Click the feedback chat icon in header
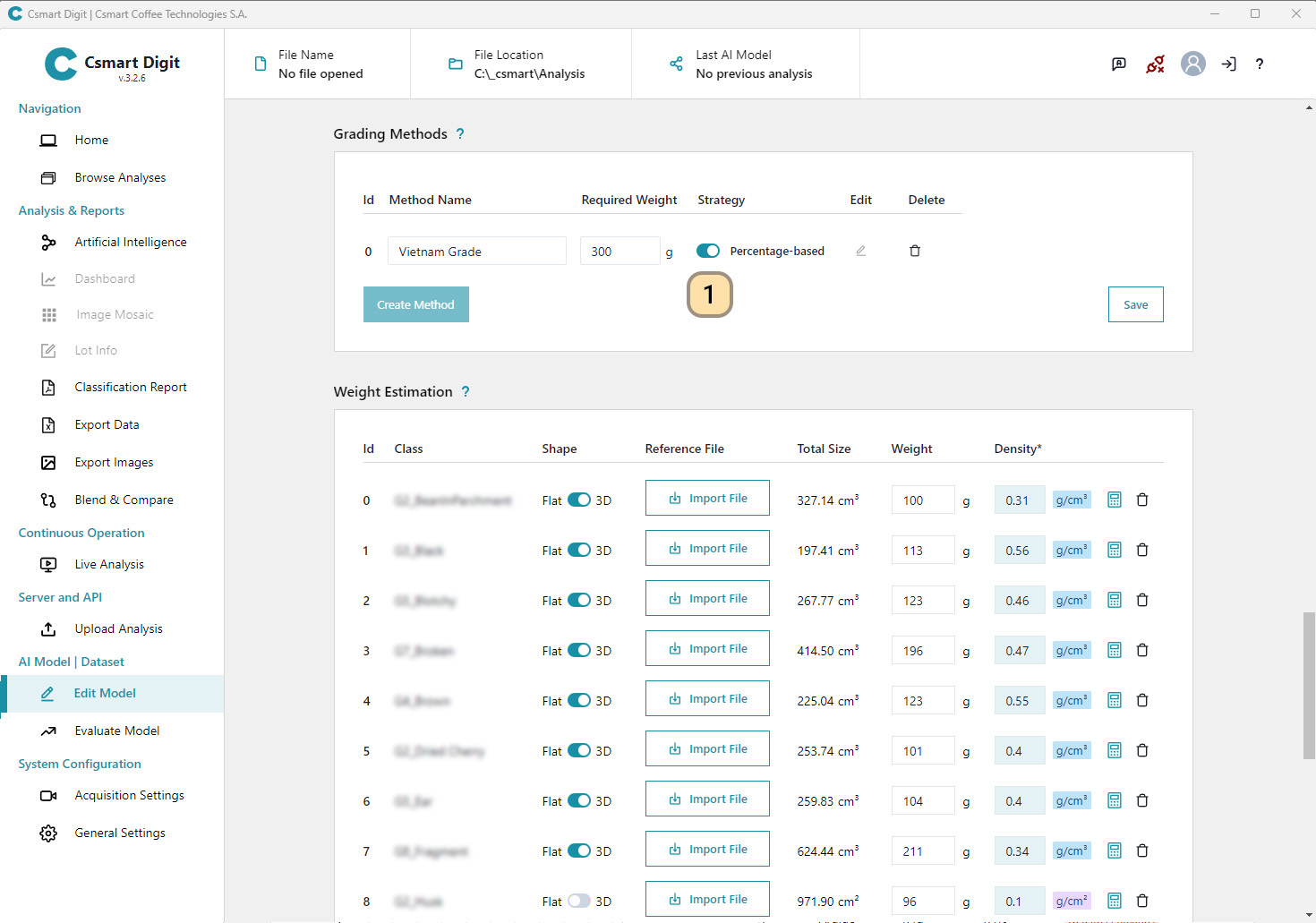This screenshot has height=923, width=1316. [x=1118, y=64]
